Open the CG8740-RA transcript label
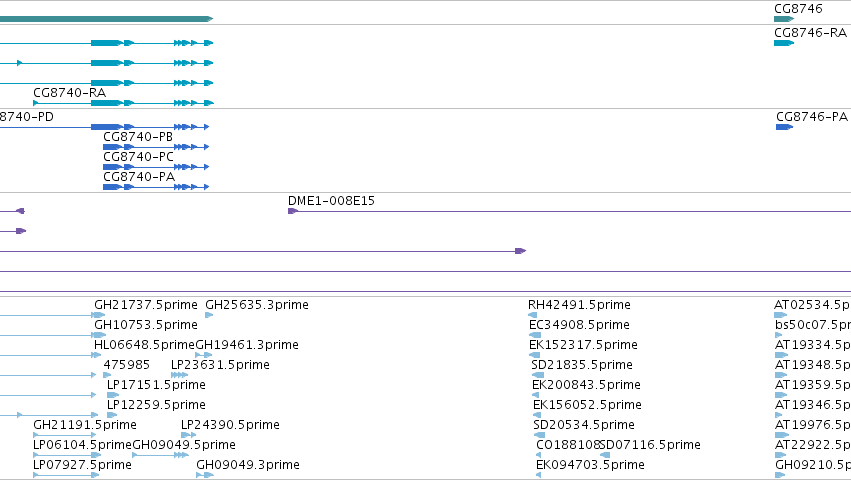 click(x=69, y=93)
